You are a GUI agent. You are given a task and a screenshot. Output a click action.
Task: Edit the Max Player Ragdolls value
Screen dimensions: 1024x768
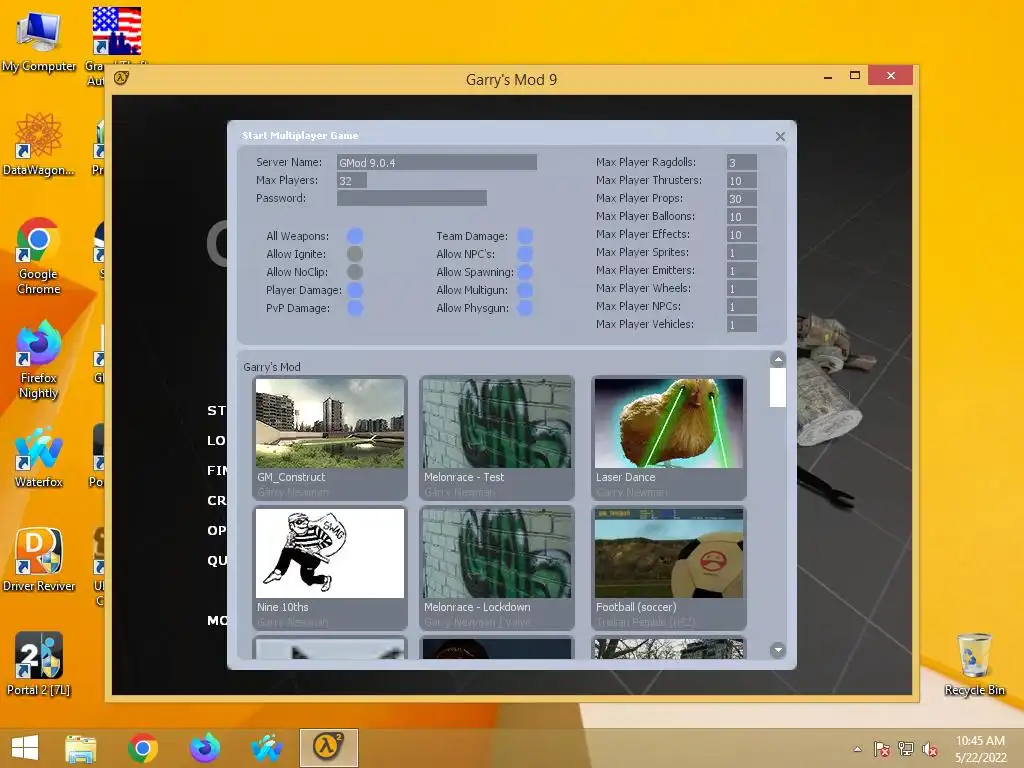tap(742, 162)
